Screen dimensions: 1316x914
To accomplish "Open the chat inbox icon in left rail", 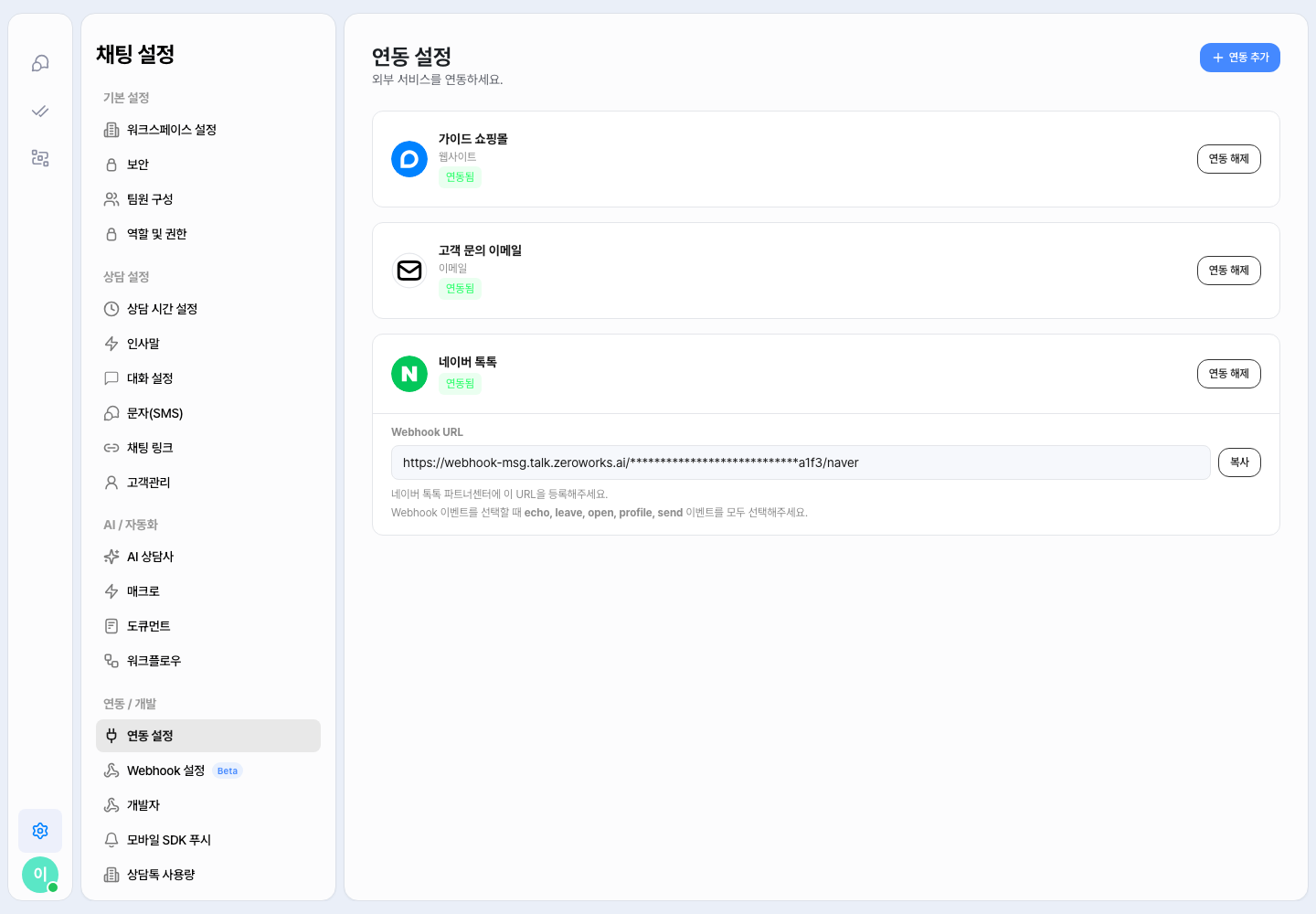I will click(40, 63).
